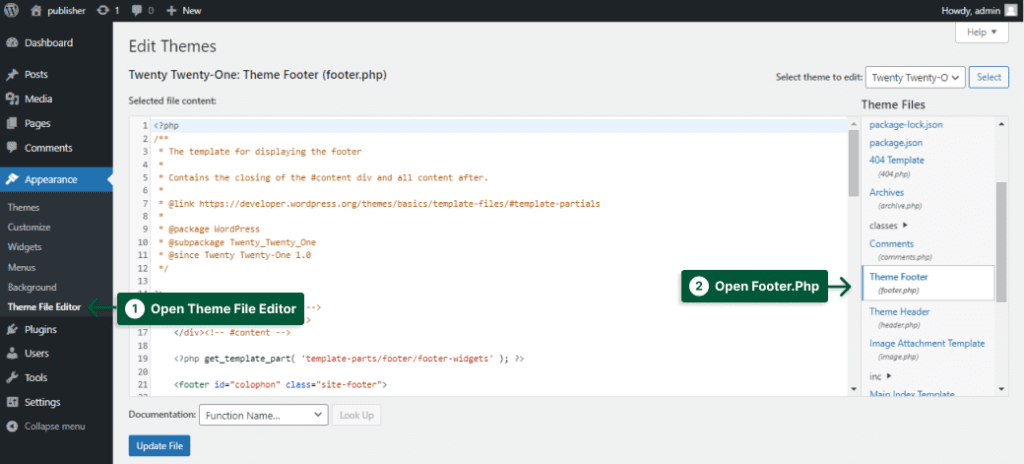This screenshot has height=464, width=1024.
Task: Open Background submenu link
Action: 32,287
